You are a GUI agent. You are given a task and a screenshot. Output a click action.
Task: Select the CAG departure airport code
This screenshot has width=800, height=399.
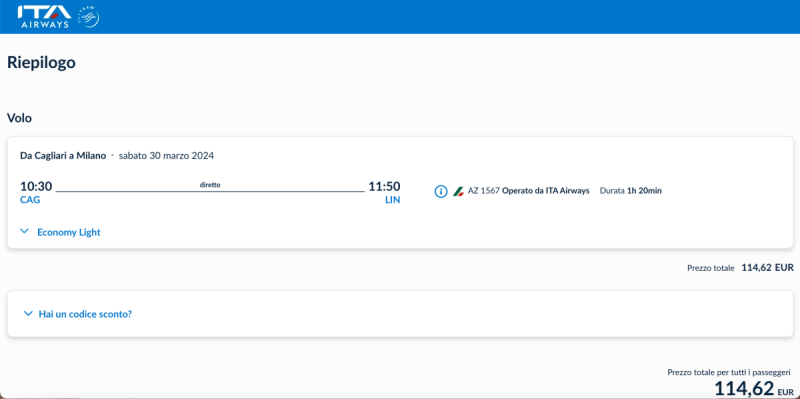30,200
